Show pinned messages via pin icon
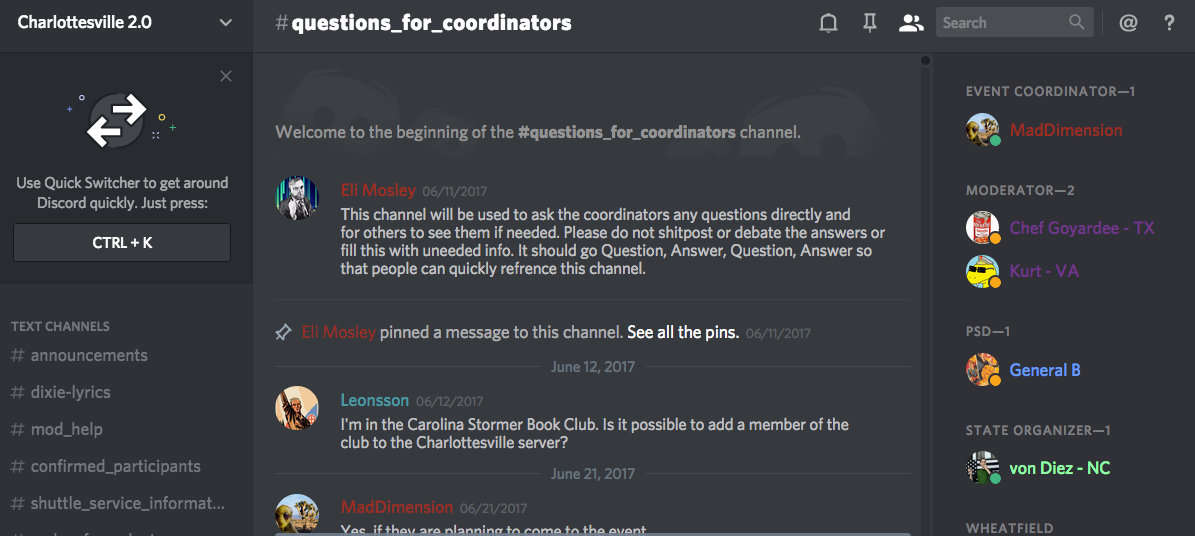Viewport: 1195px width, 536px height. pyautogui.click(x=870, y=23)
